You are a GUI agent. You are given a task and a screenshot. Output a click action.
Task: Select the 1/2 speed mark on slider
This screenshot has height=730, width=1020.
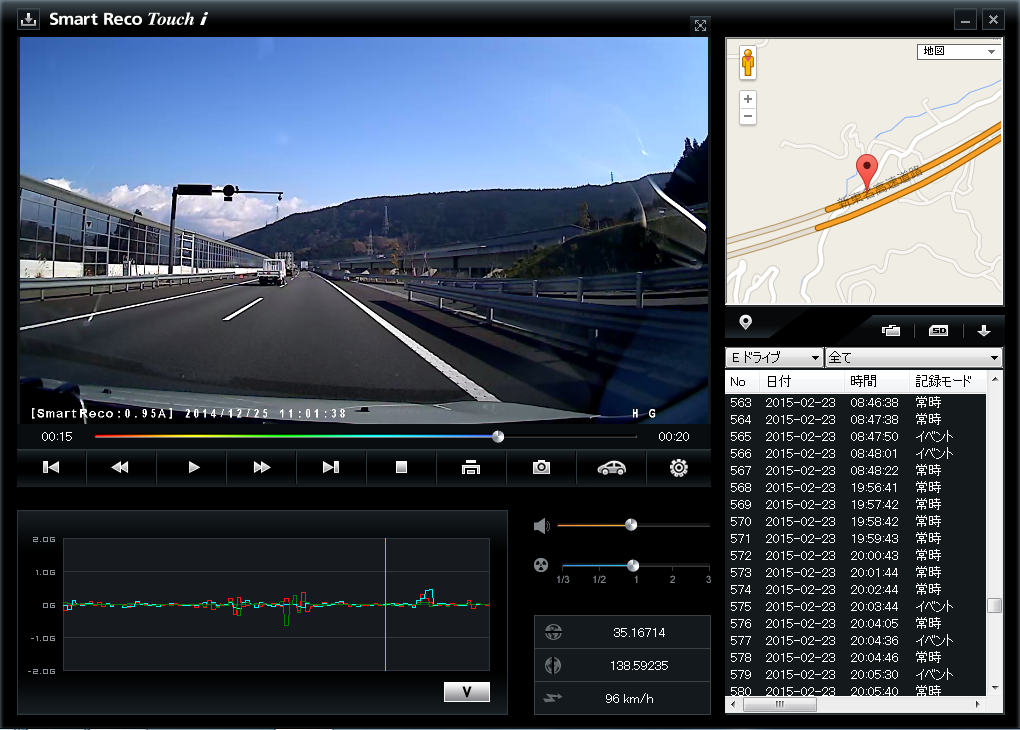pos(599,580)
